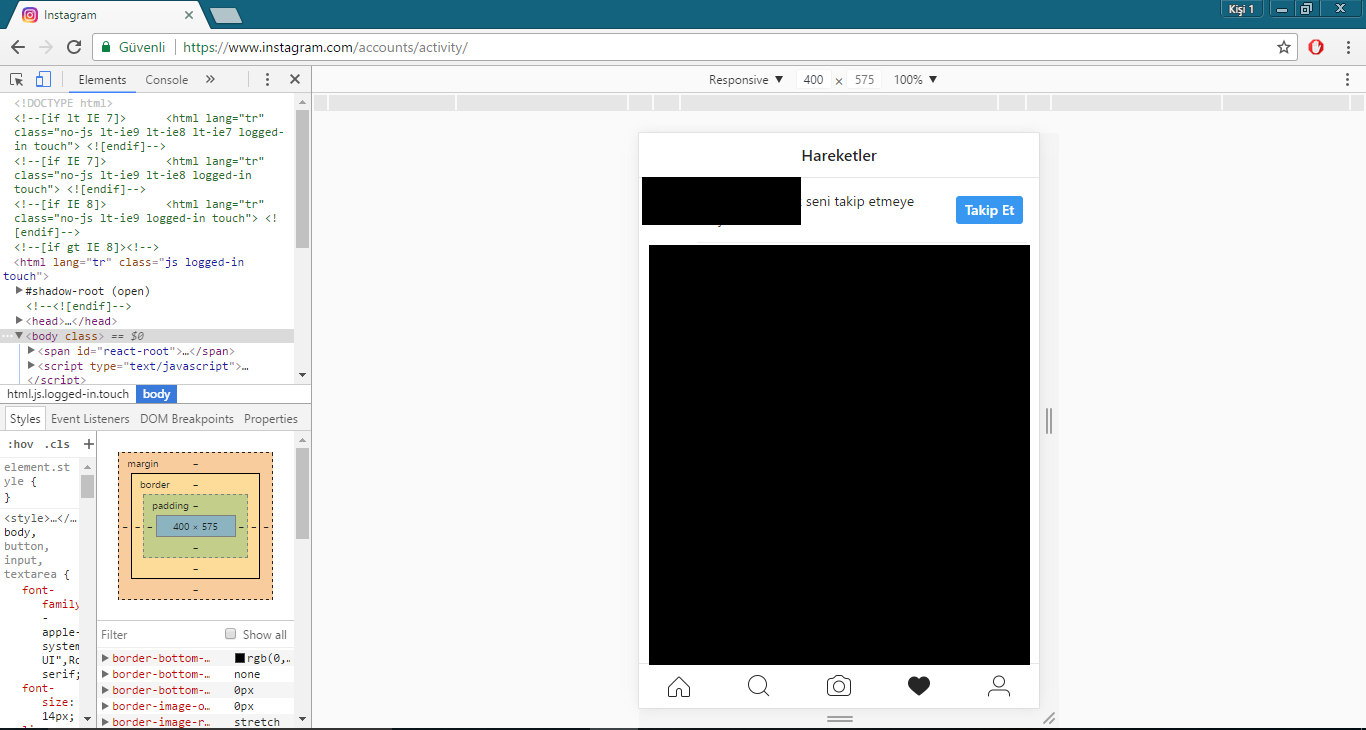1366x730 pixels.
Task: Close the DevTools panel
Action: point(295,80)
